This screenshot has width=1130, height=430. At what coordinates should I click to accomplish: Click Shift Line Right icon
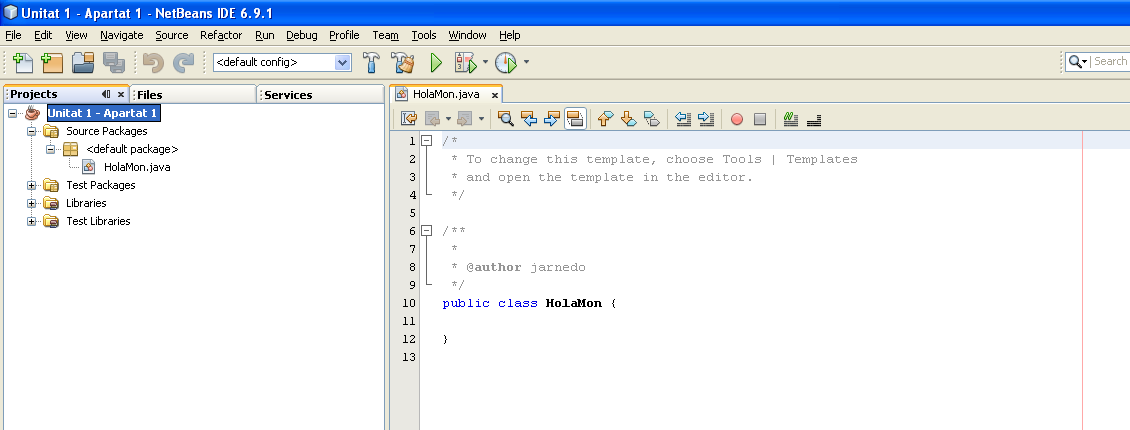[x=706, y=119]
